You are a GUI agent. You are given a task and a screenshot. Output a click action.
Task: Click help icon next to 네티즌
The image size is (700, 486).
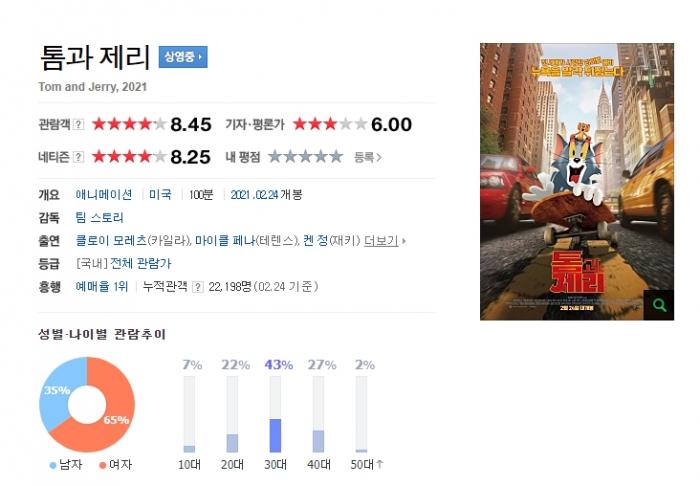coord(79,157)
